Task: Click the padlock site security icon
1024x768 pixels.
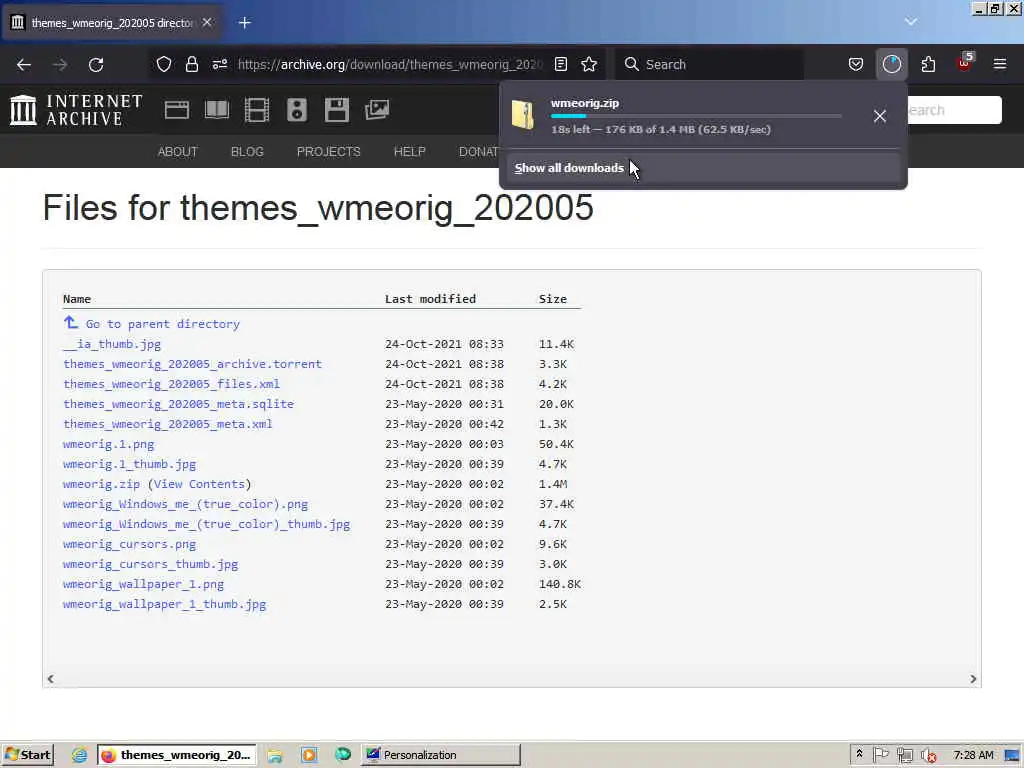Action: click(x=191, y=64)
